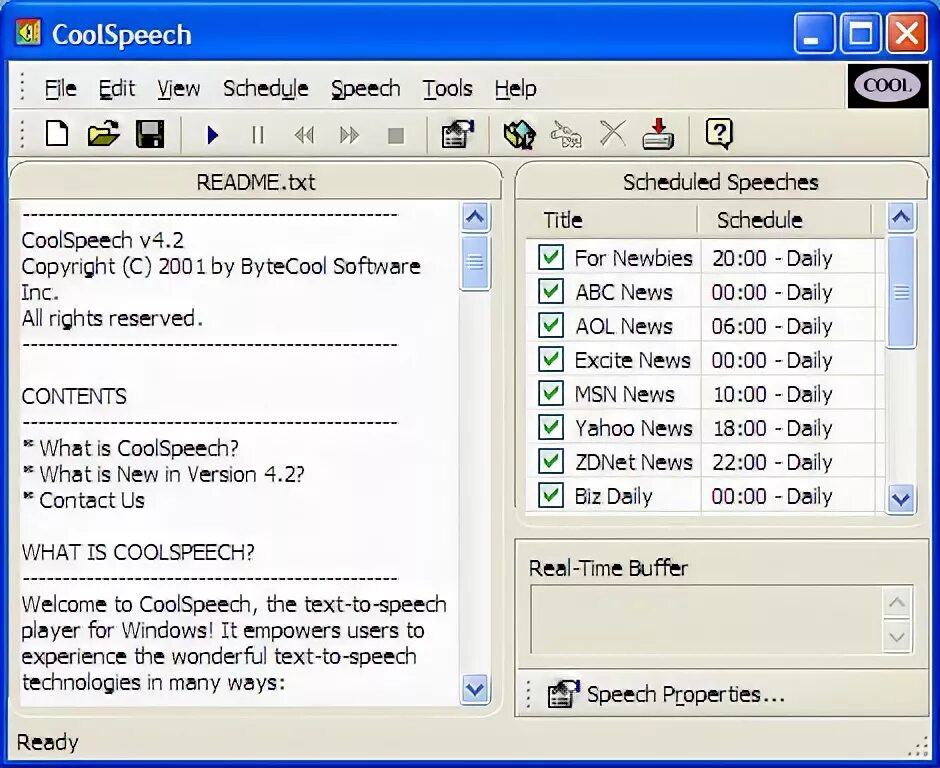The image size is (940, 768).
Task: Disable the Yahoo News schedule
Action: (550, 427)
